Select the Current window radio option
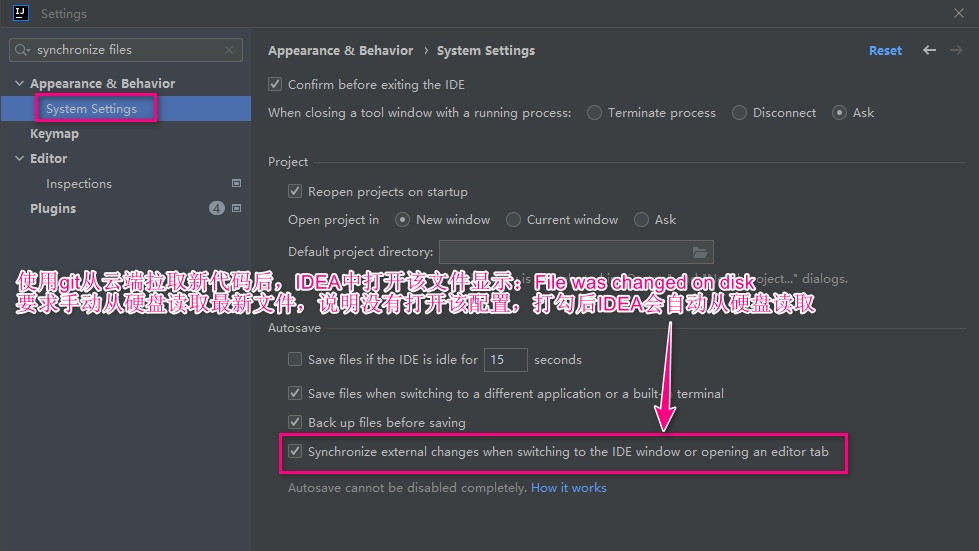Viewport: 979px width, 551px height. coord(513,220)
